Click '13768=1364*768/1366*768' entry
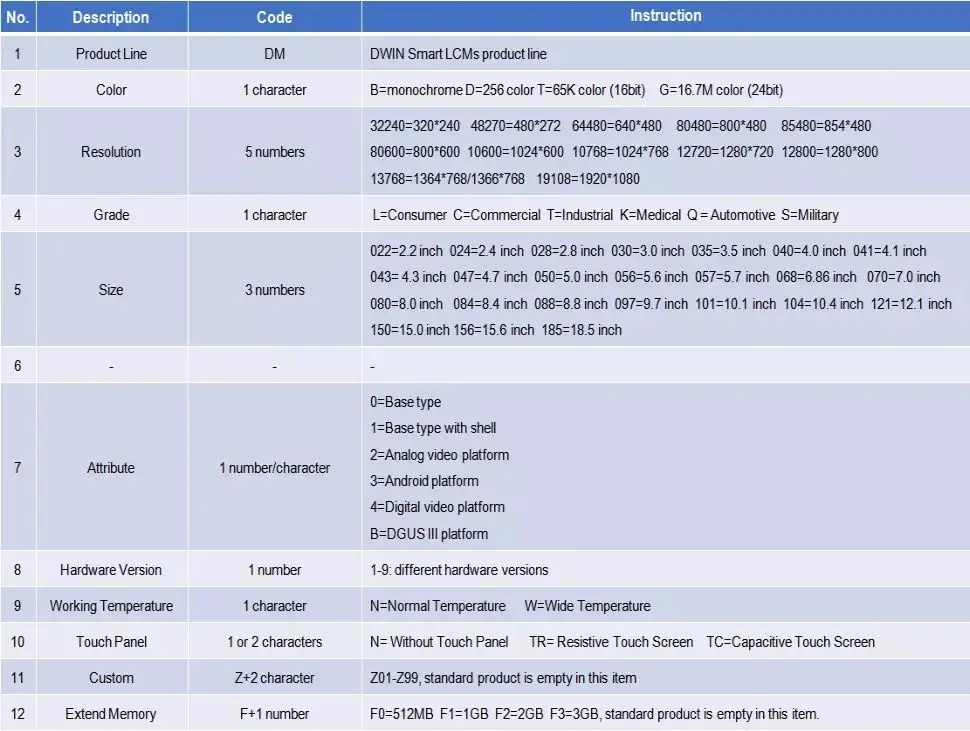Image resolution: width=970 pixels, height=731 pixels. 447,179
